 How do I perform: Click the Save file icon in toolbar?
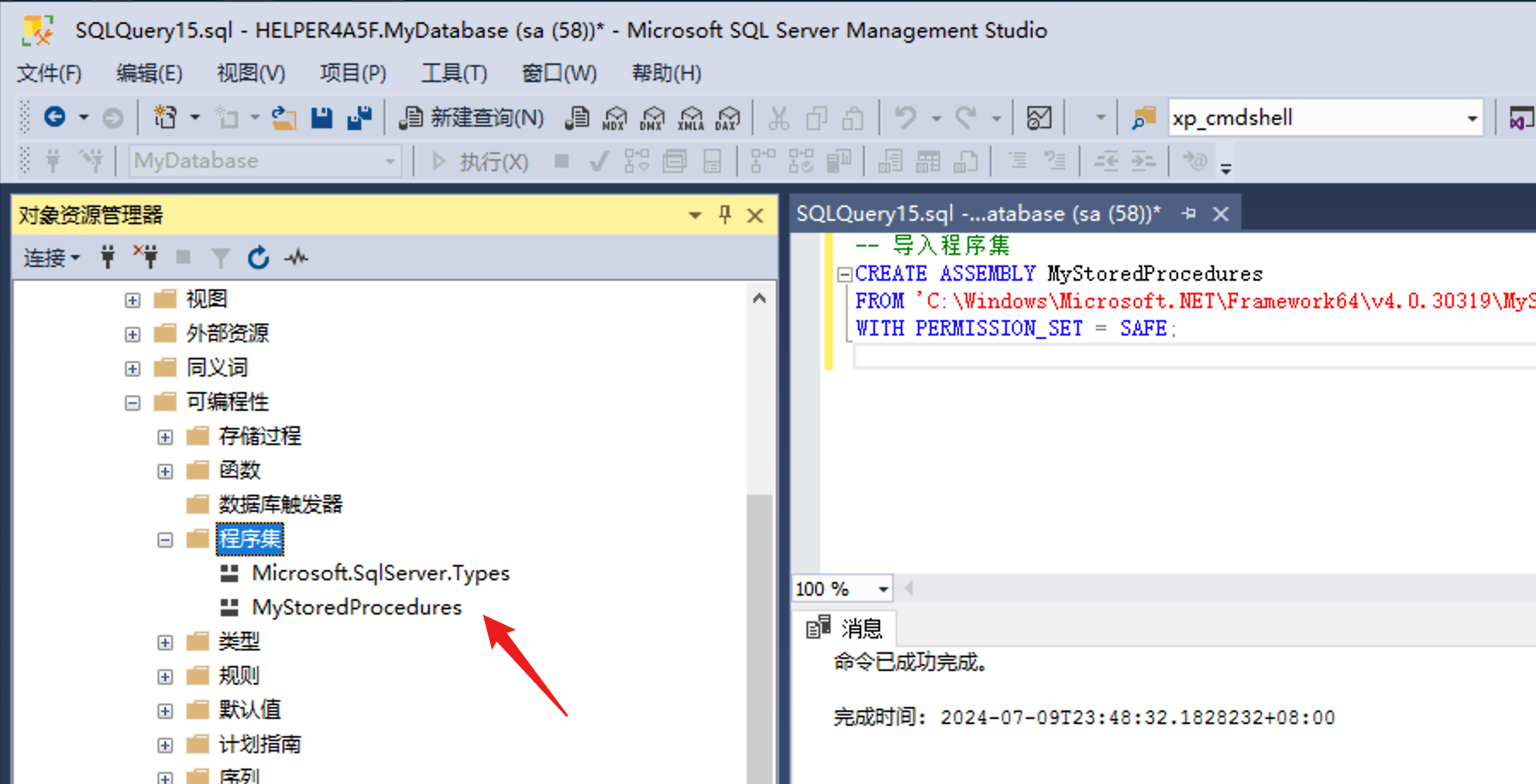tap(322, 117)
